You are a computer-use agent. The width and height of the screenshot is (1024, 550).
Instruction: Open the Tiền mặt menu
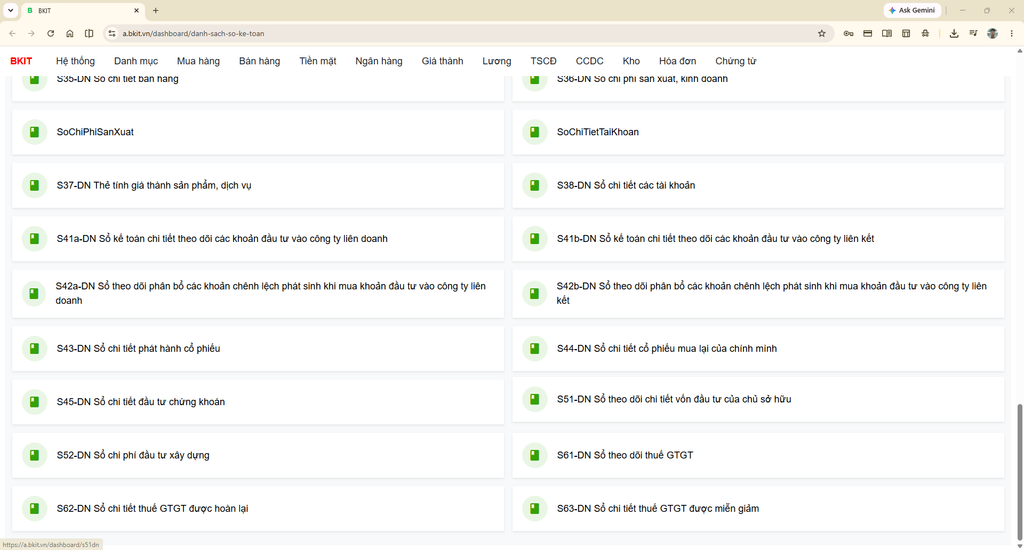[x=318, y=61]
